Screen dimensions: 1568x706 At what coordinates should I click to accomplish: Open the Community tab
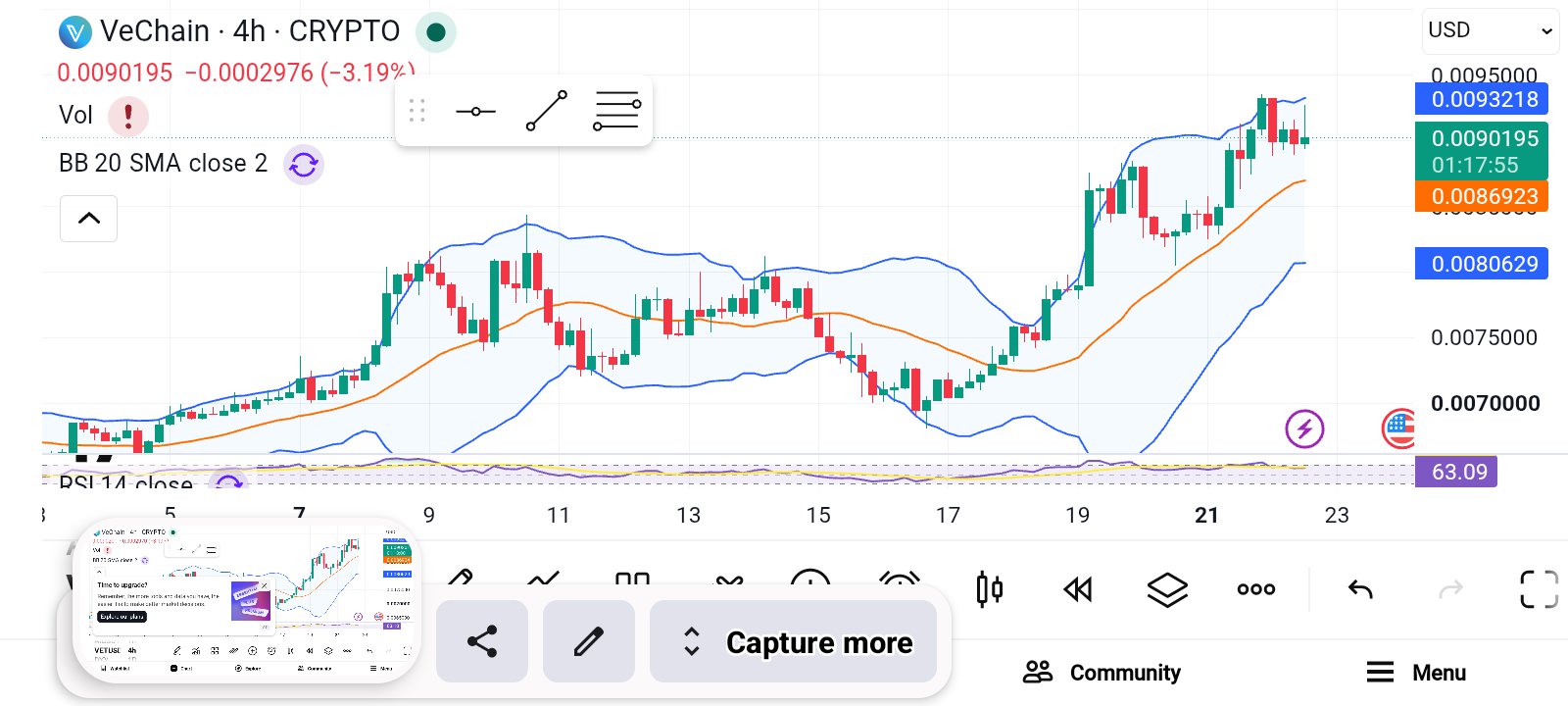[x=1102, y=673]
